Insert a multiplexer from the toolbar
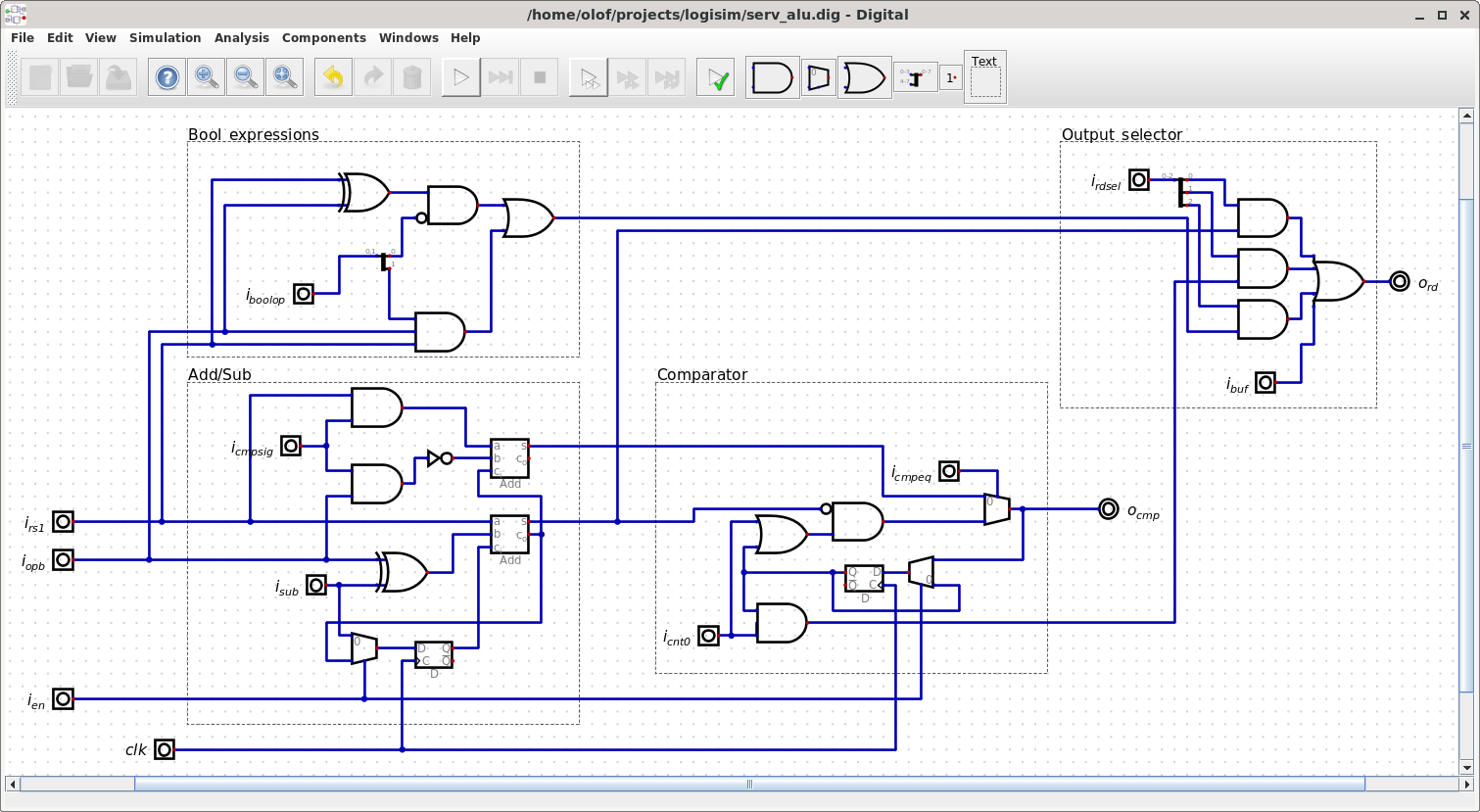The image size is (1480, 812). click(819, 77)
